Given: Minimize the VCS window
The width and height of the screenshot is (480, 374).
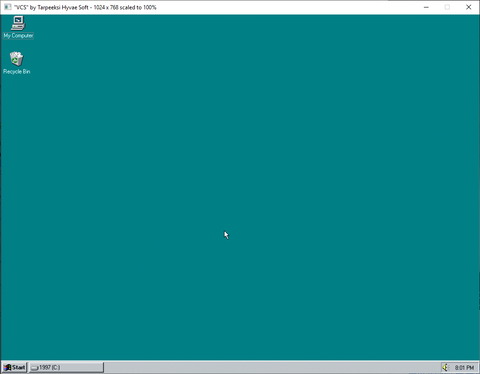Looking at the screenshot, I should (426, 7).
